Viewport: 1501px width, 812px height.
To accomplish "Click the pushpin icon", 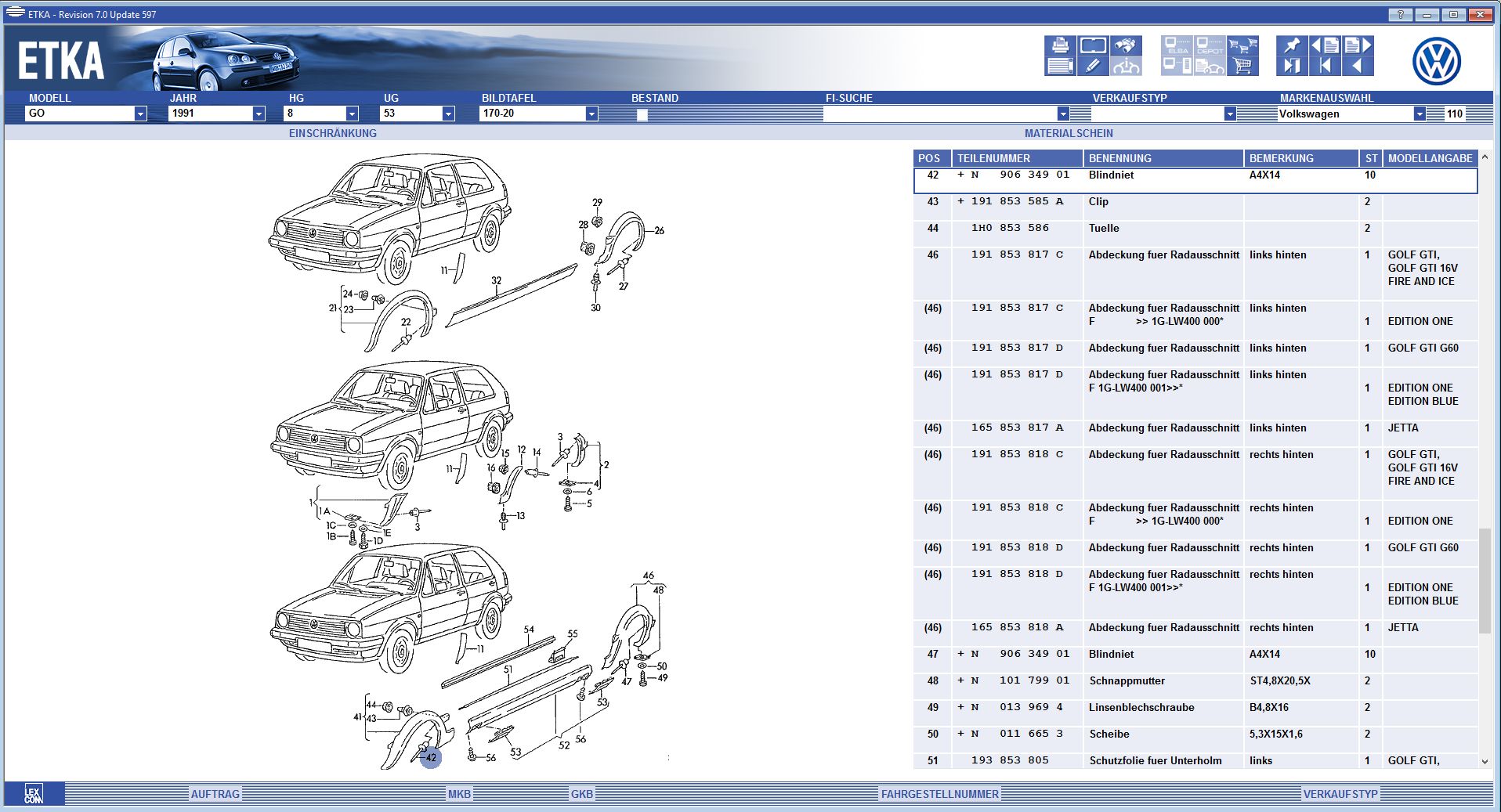I will [x=1291, y=45].
